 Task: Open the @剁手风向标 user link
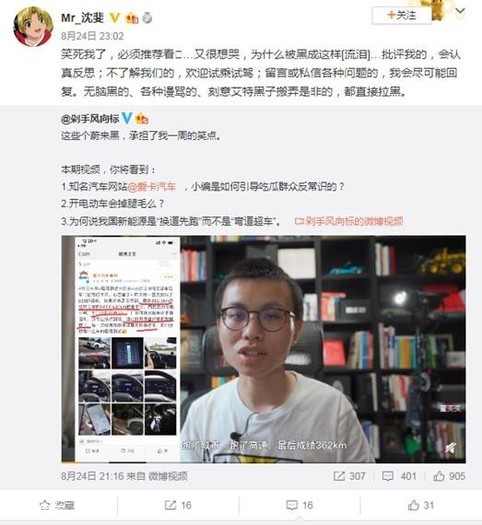[x=90, y=119]
